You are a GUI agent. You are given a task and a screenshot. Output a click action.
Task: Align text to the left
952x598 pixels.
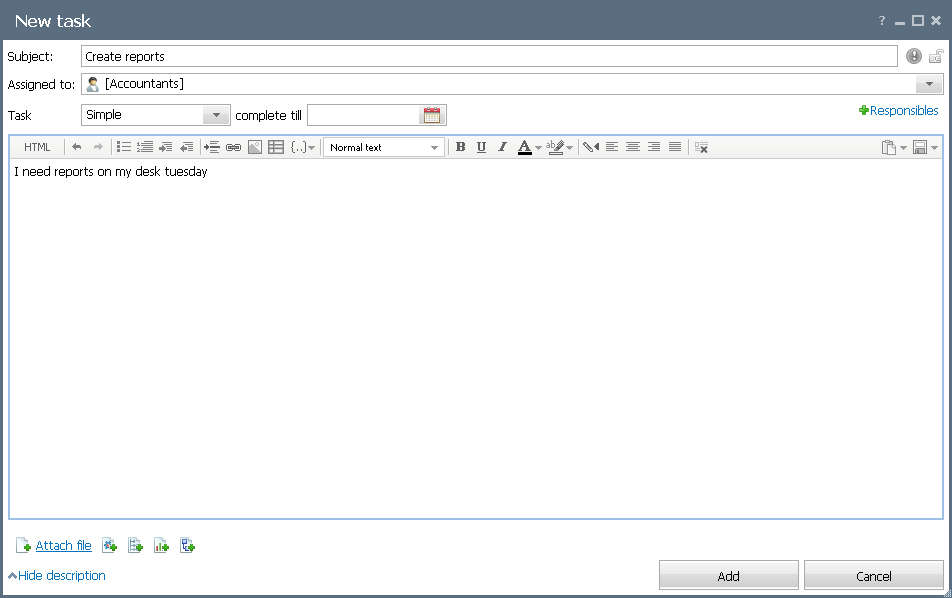pos(612,147)
